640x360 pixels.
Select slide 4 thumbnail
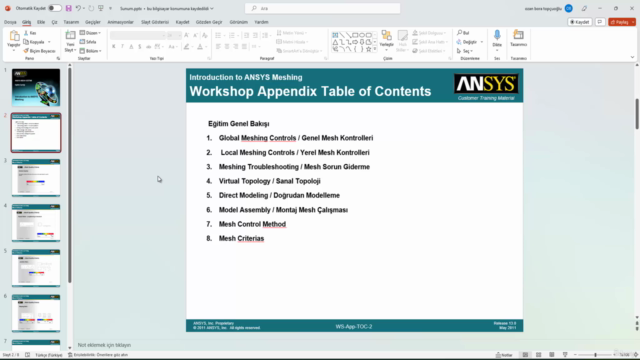[36, 223]
